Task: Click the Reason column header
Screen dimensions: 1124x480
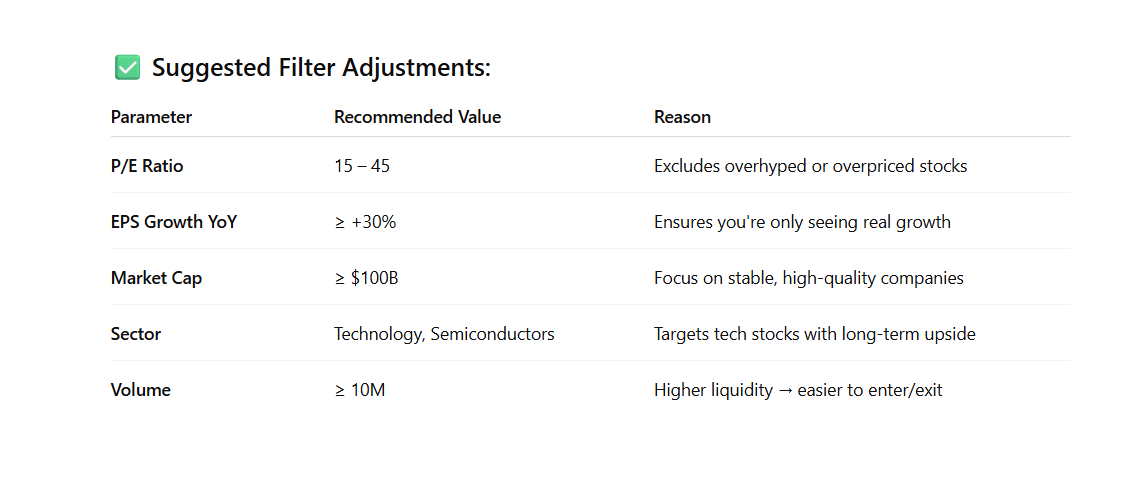Action: click(682, 117)
